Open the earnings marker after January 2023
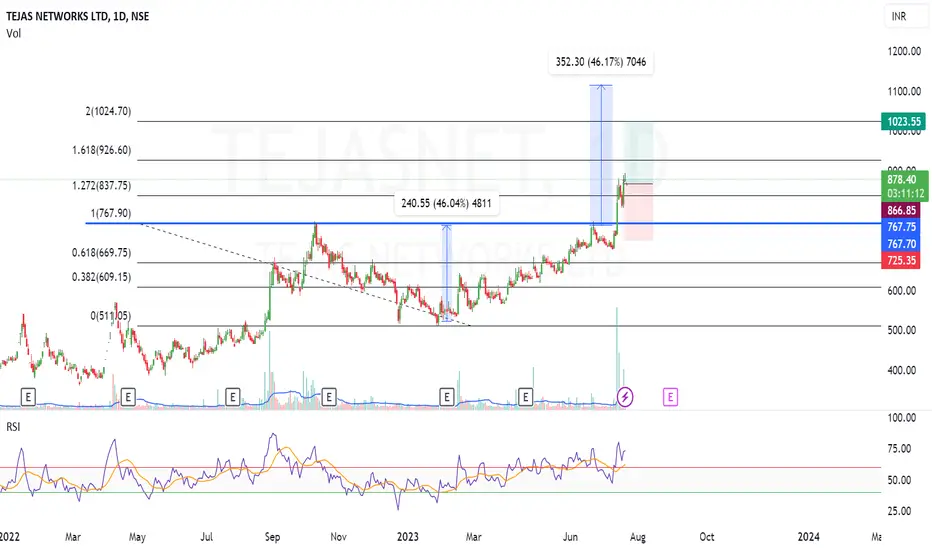The image size is (932, 550). [446, 397]
